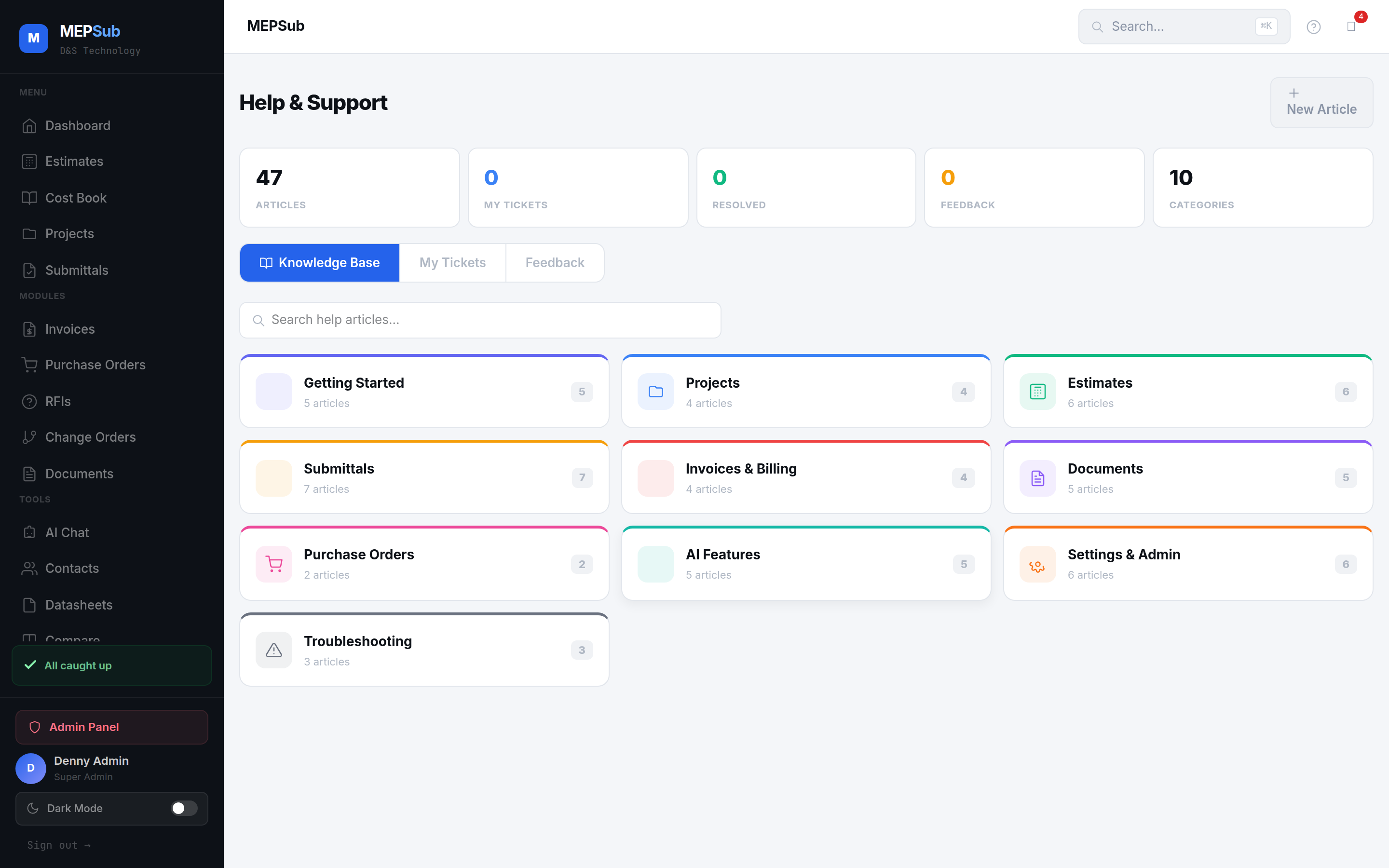Click the Invoices dollar icon in sidebar
Viewport: 1389px width, 868px height.
(x=30, y=329)
